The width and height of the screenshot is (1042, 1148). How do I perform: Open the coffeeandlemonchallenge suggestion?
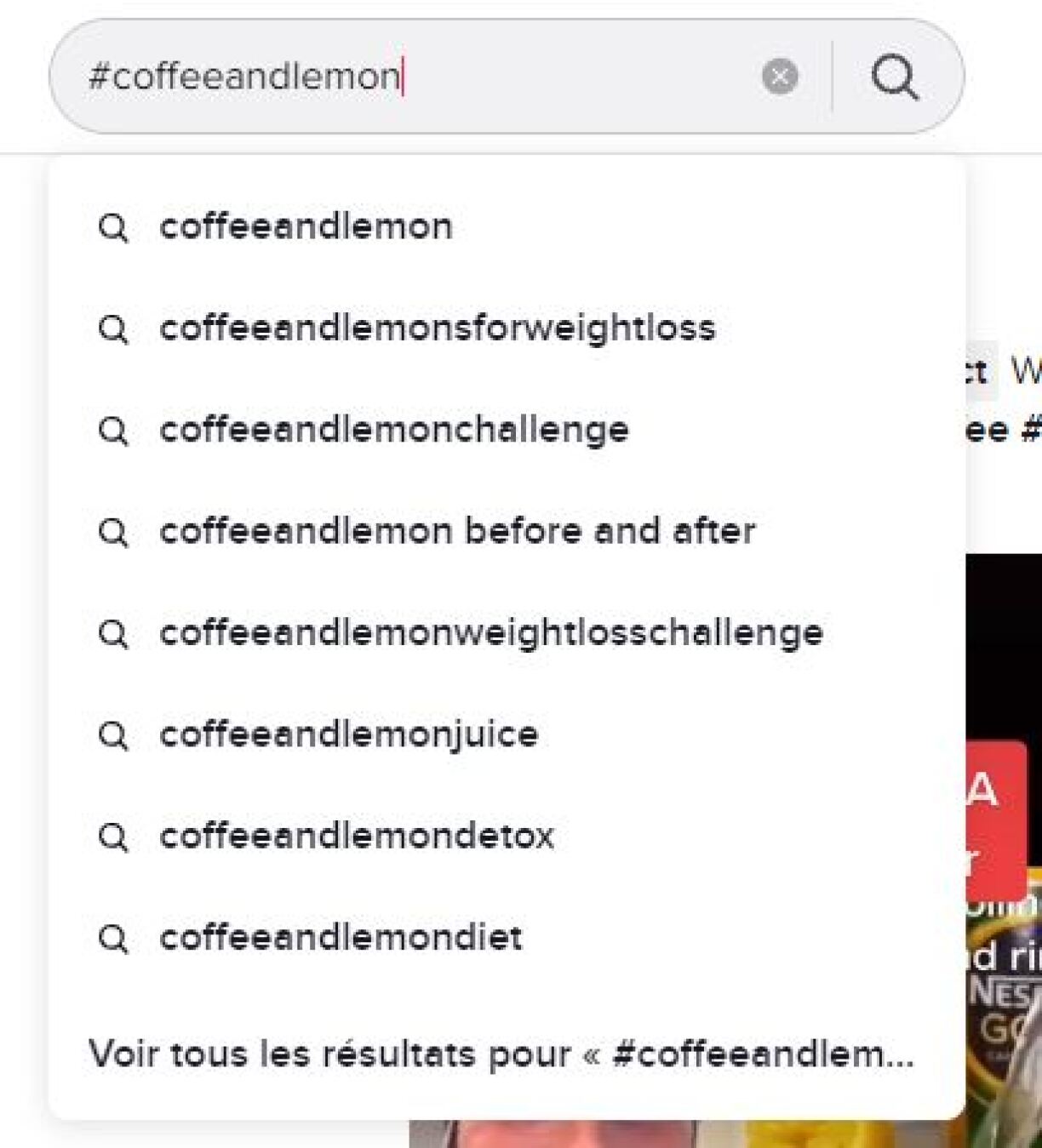tap(396, 430)
